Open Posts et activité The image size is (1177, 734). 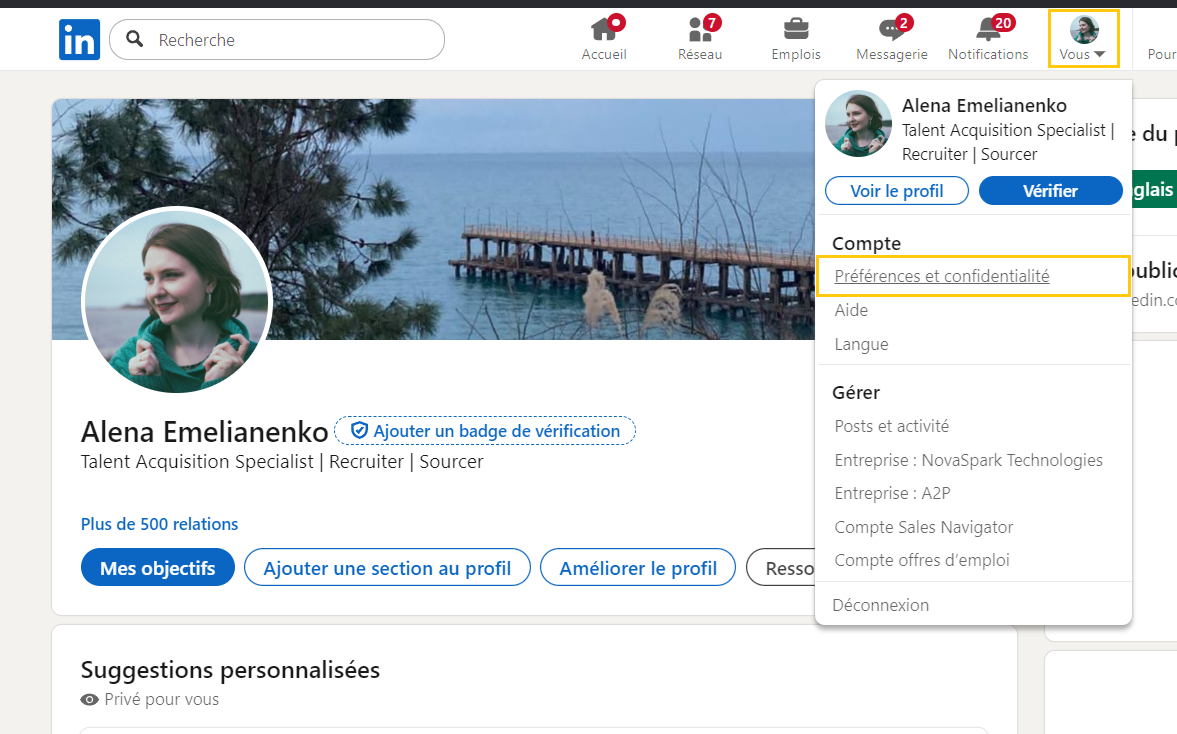[x=891, y=426]
